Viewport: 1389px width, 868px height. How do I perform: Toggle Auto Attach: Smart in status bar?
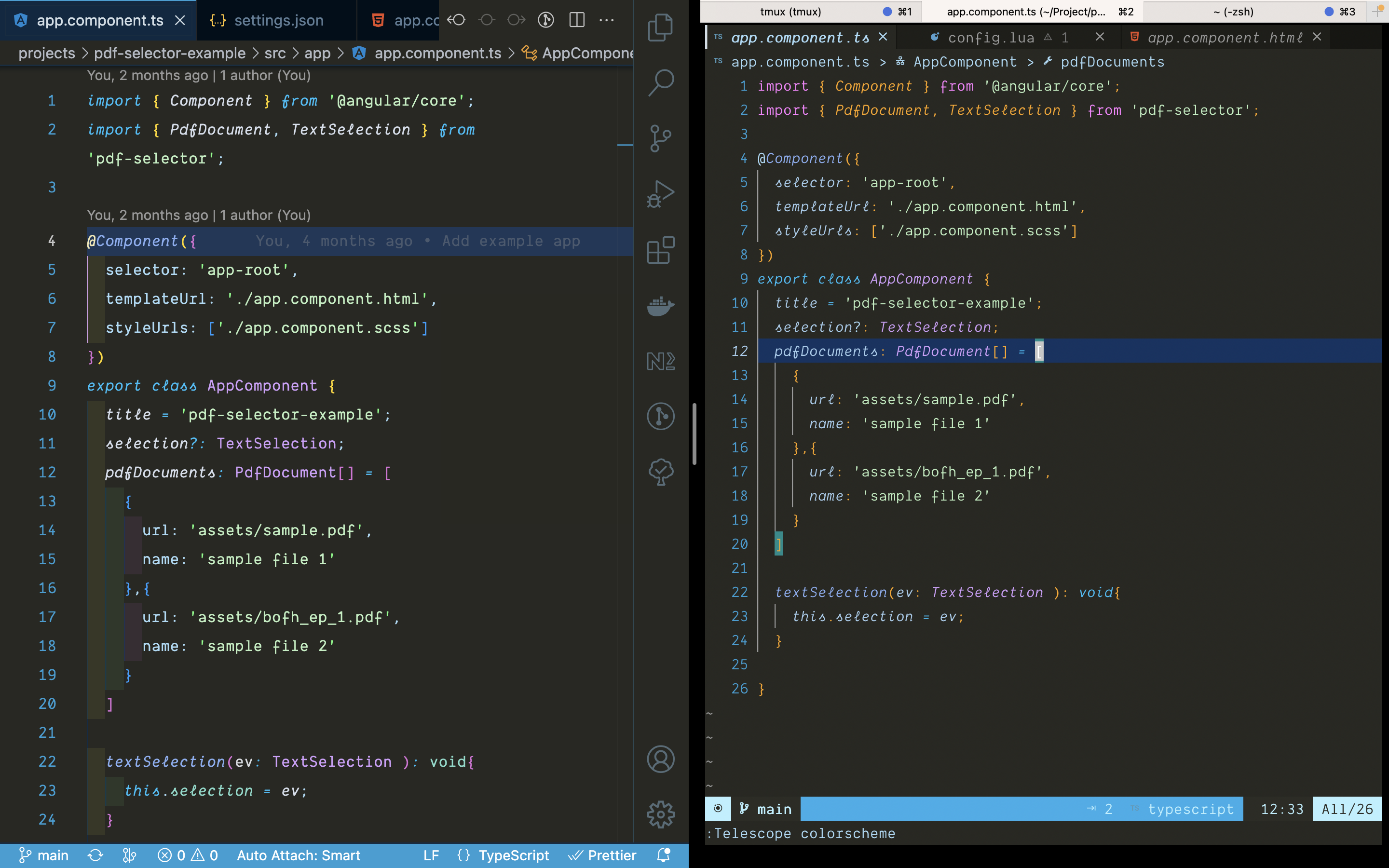(299, 855)
